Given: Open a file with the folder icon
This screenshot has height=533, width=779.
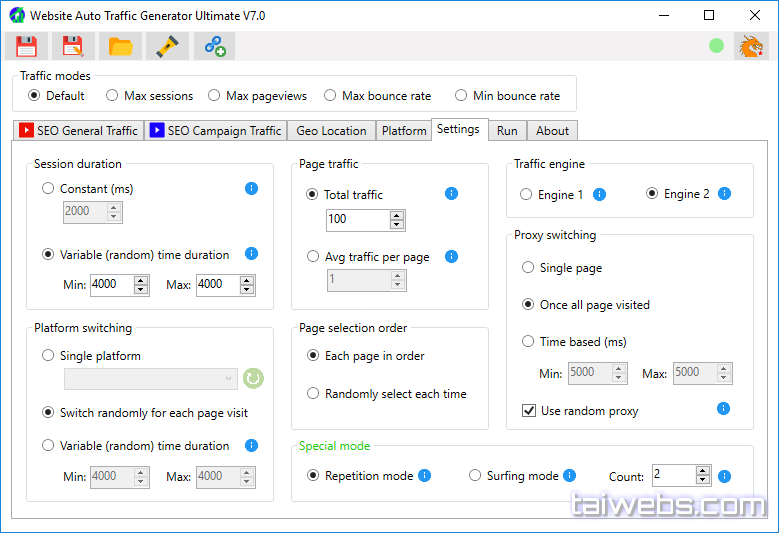Looking at the screenshot, I should point(120,46).
